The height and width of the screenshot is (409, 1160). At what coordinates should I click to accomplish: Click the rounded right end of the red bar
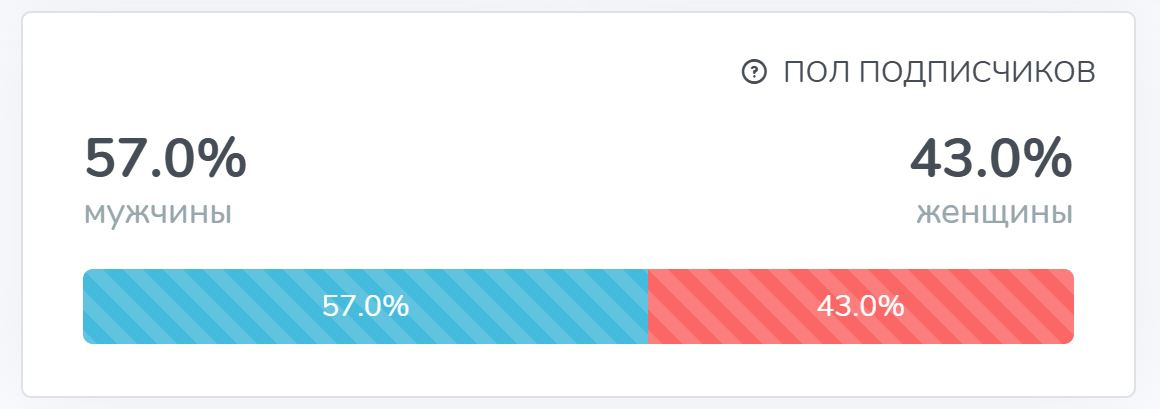click(x=1069, y=306)
